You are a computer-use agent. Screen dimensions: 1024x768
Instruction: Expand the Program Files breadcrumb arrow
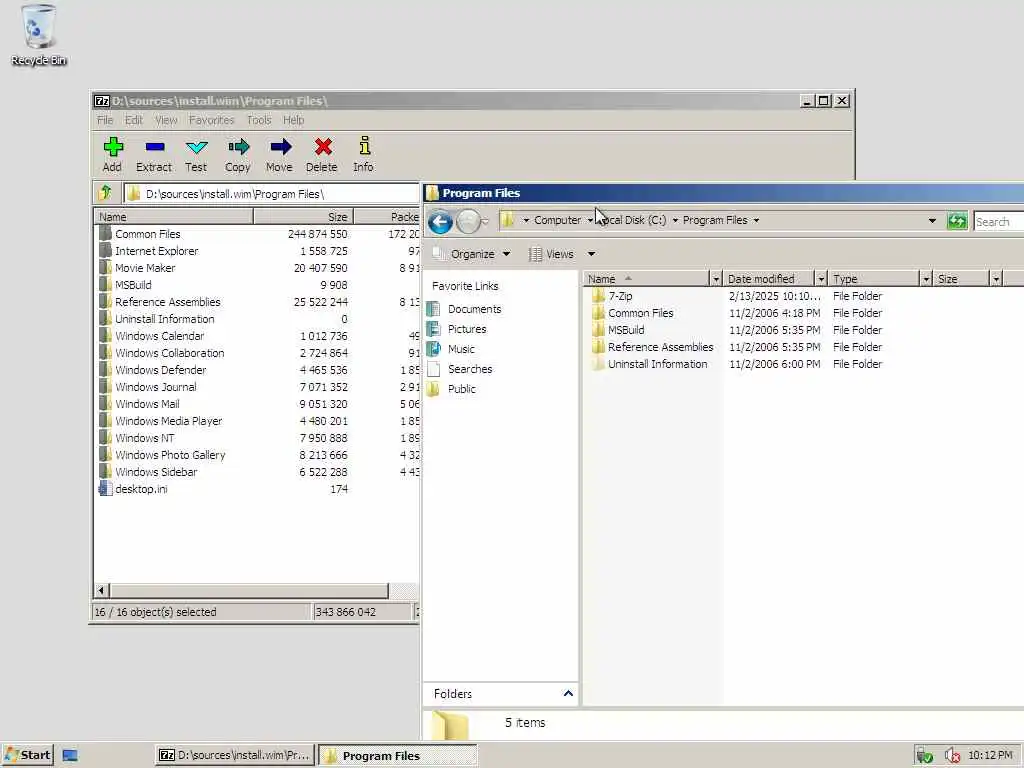coord(756,221)
